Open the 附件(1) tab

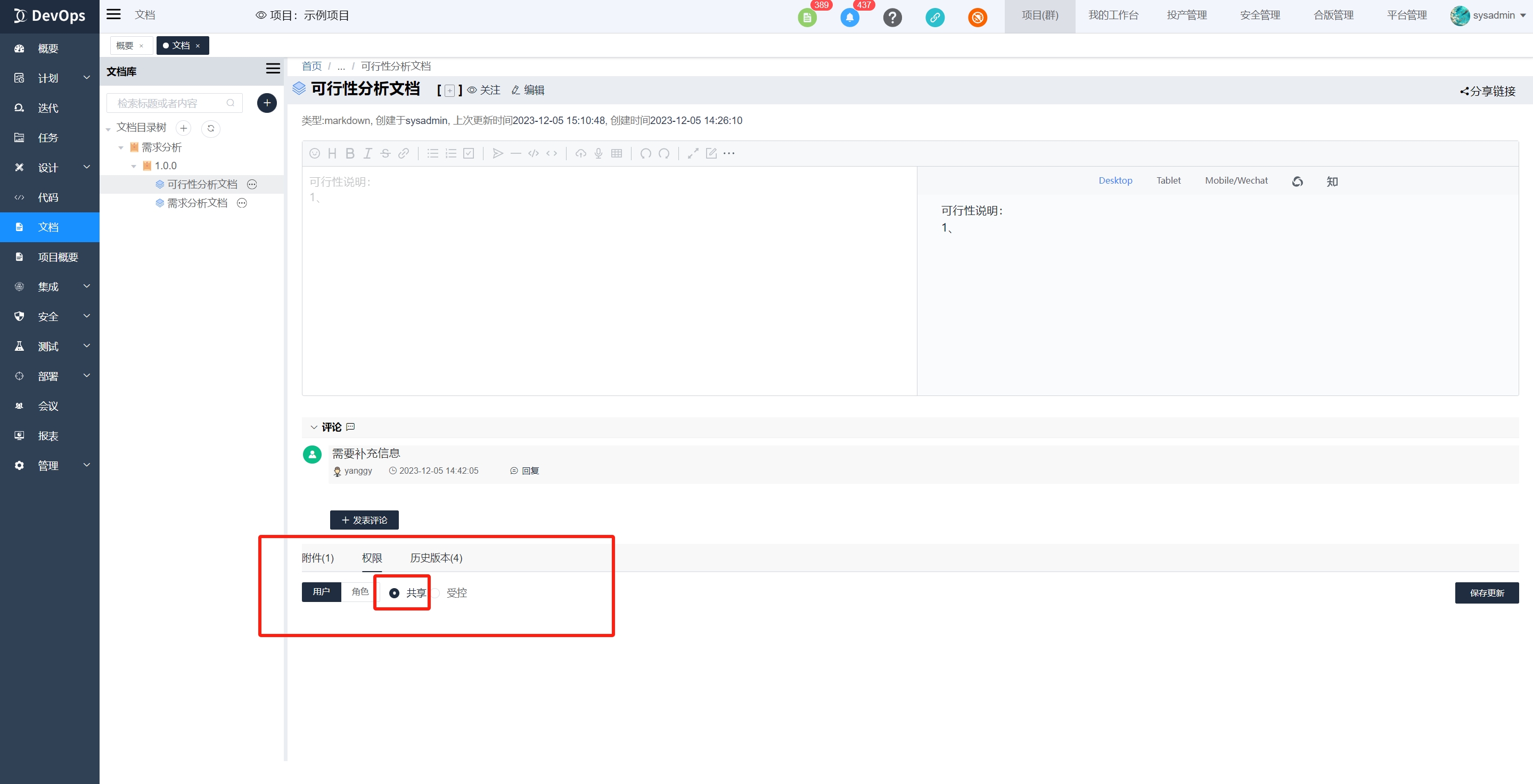tap(318, 558)
